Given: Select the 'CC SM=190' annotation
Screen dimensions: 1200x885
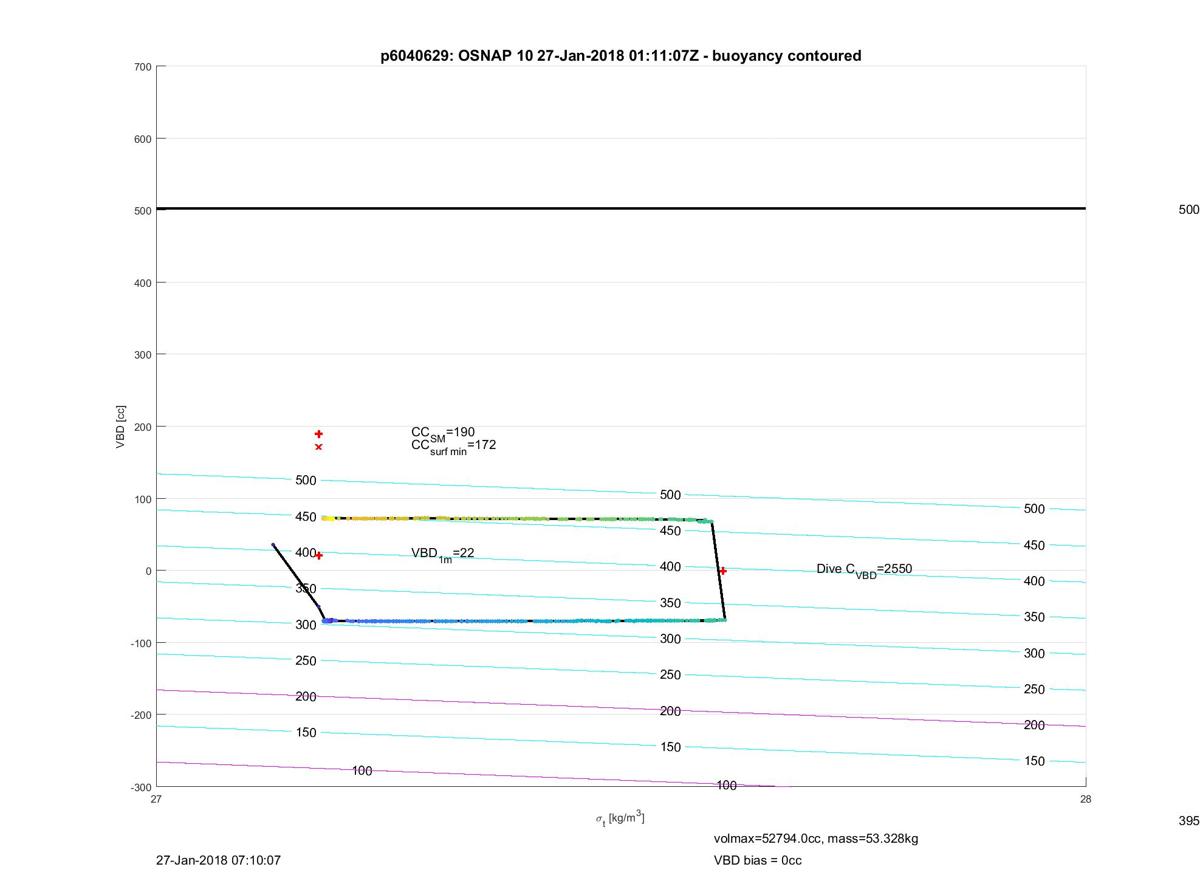Looking at the screenshot, I should pos(443,432).
